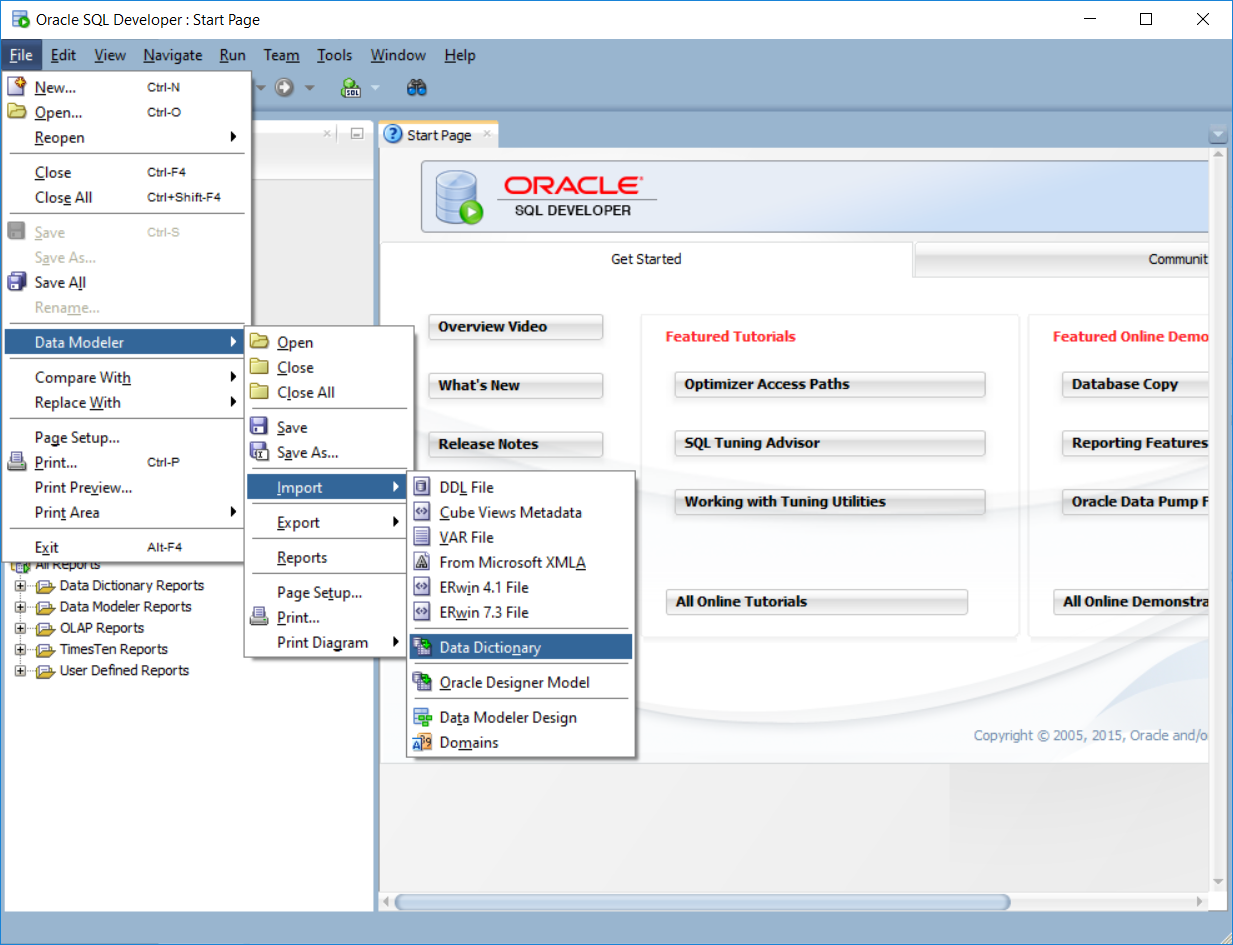Open the SQL Worksheet dropdown arrow

coord(375,88)
